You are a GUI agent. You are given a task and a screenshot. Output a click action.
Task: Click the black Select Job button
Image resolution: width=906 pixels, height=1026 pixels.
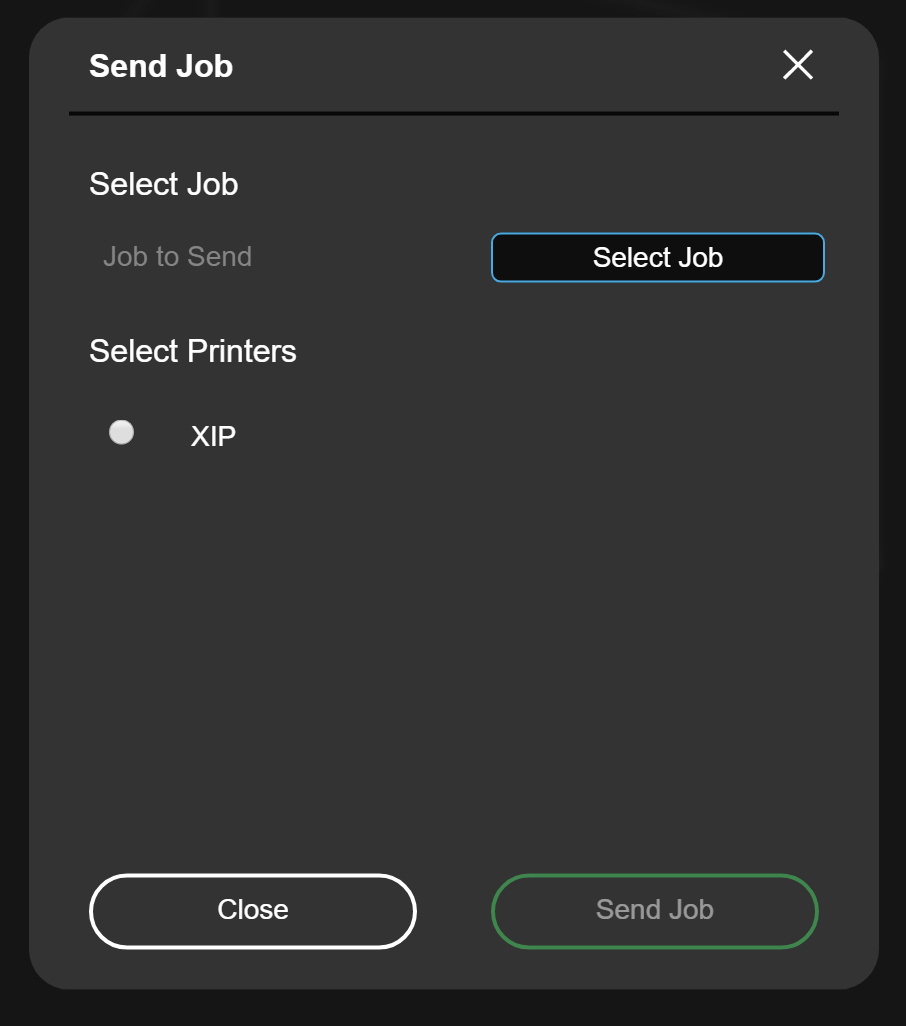tap(657, 257)
